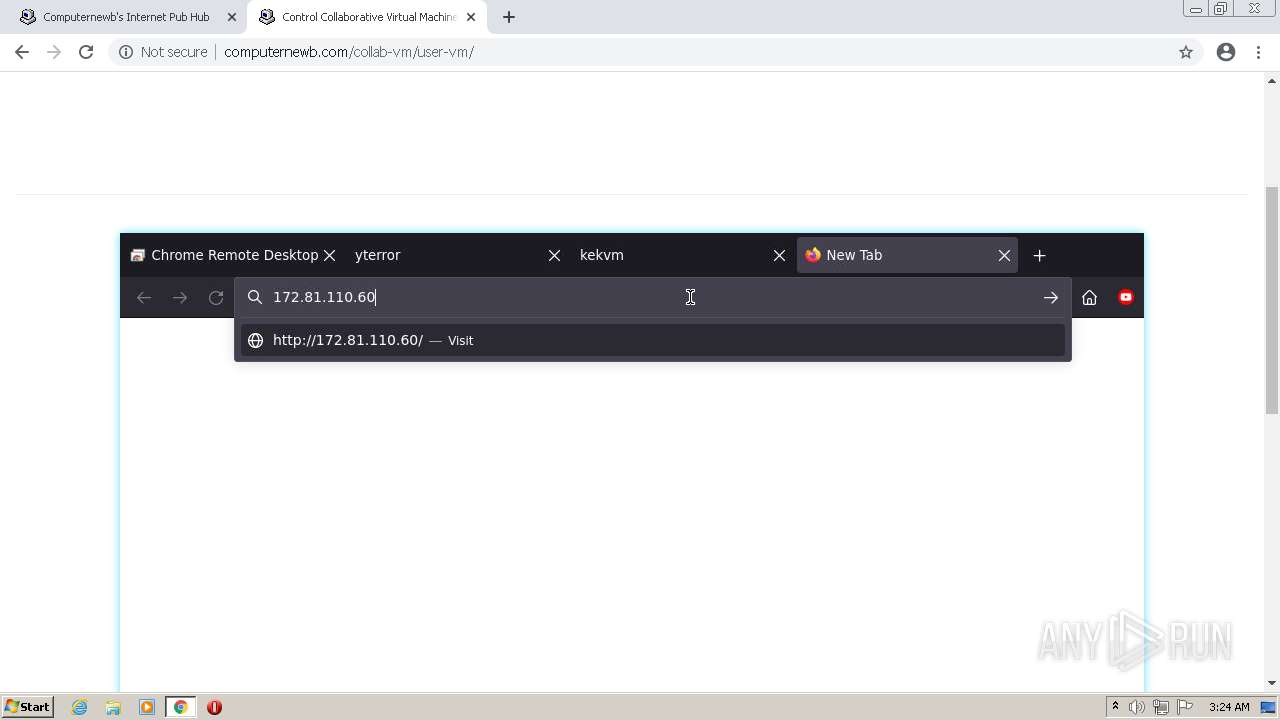Close the Control Collaborative Virtual Machine tab
This screenshot has height=720, width=1280.
[471, 17]
